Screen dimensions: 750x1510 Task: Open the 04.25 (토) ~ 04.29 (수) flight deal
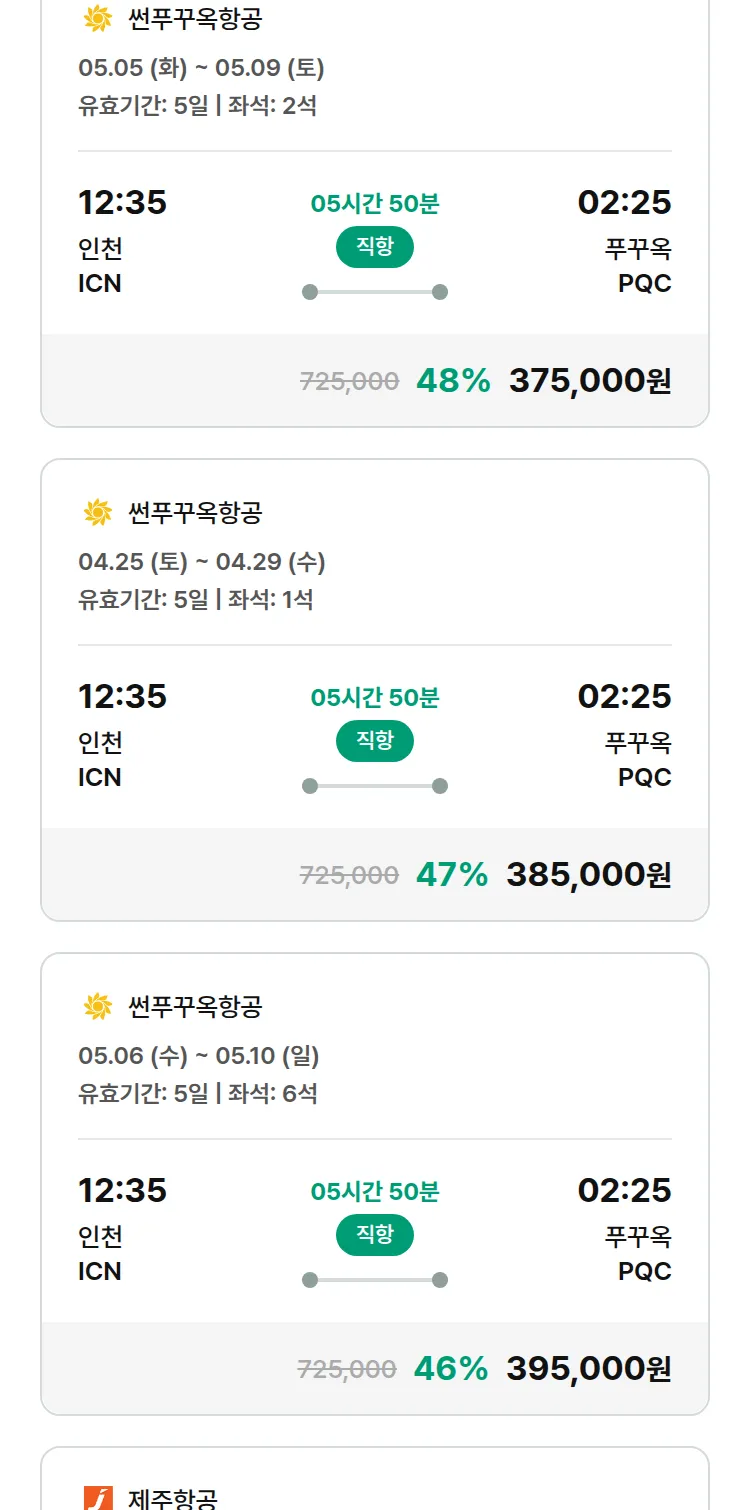coord(201,562)
